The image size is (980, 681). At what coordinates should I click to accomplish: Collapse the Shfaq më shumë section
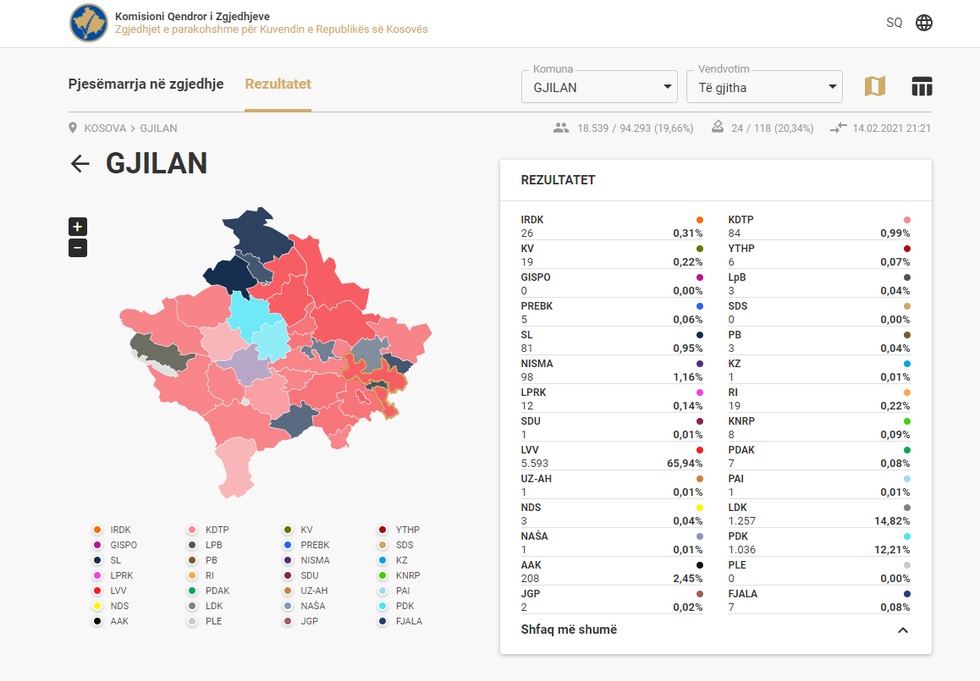[x=902, y=630]
